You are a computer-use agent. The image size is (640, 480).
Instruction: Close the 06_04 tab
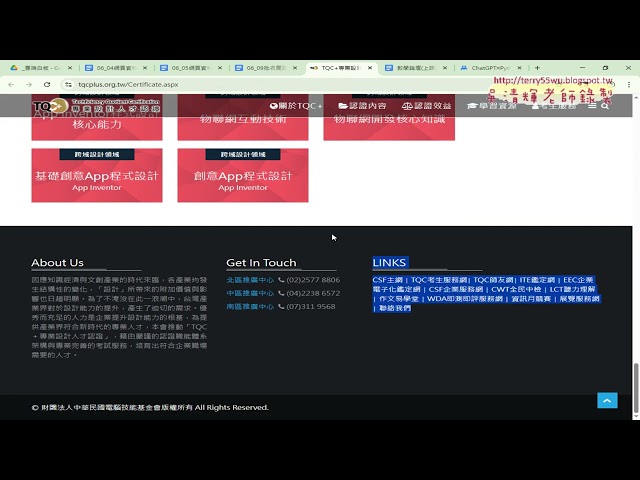(145, 68)
